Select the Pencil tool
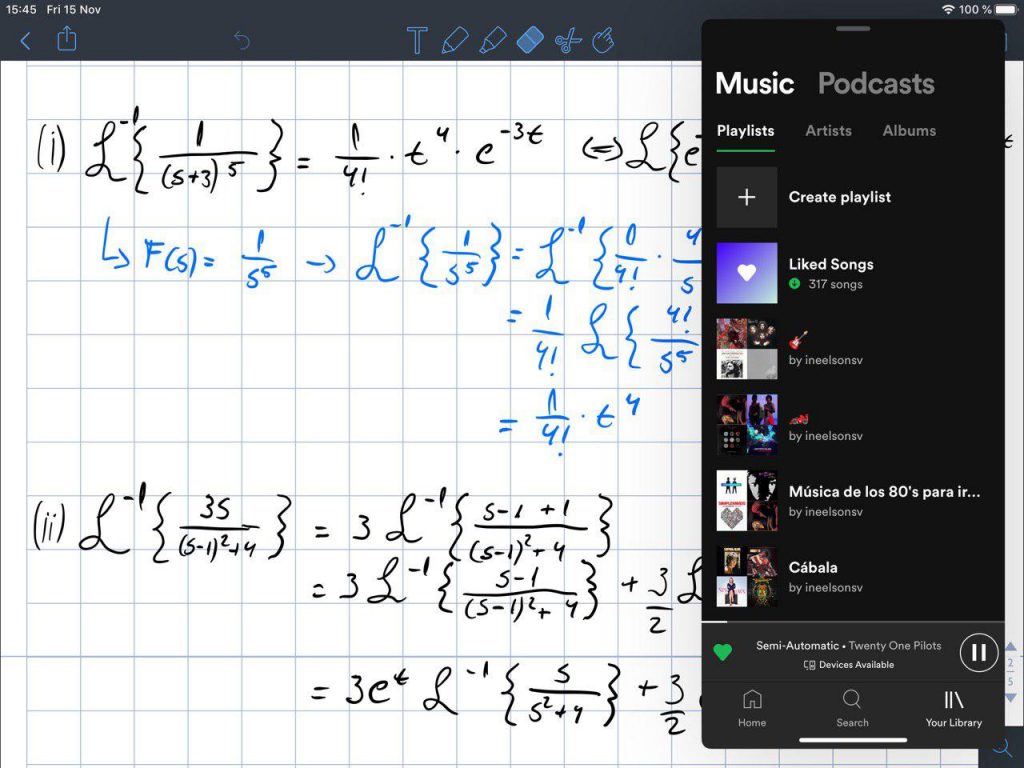This screenshot has height=768, width=1024. tap(455, 41)
